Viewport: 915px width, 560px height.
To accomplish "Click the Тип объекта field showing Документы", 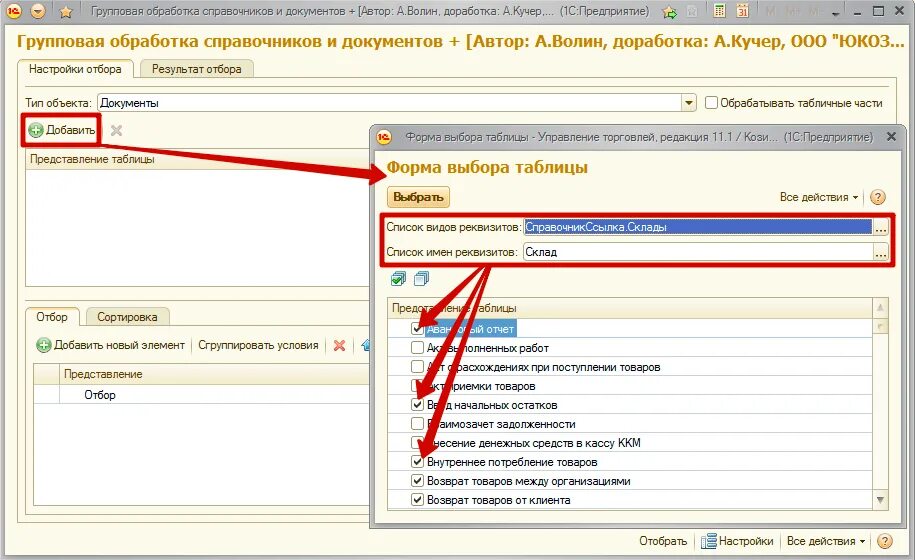I will [x=389, y=103].
